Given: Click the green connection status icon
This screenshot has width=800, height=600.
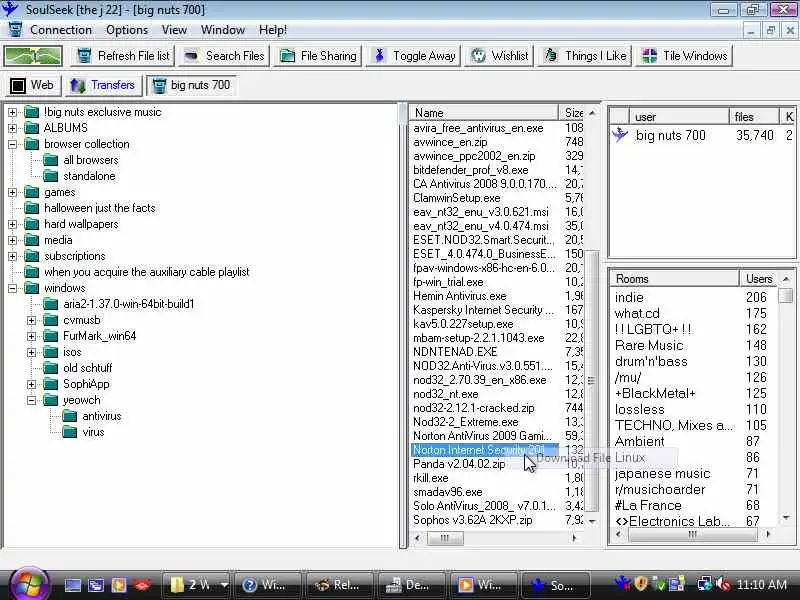Looking at the screenshot, I should 33,56.
